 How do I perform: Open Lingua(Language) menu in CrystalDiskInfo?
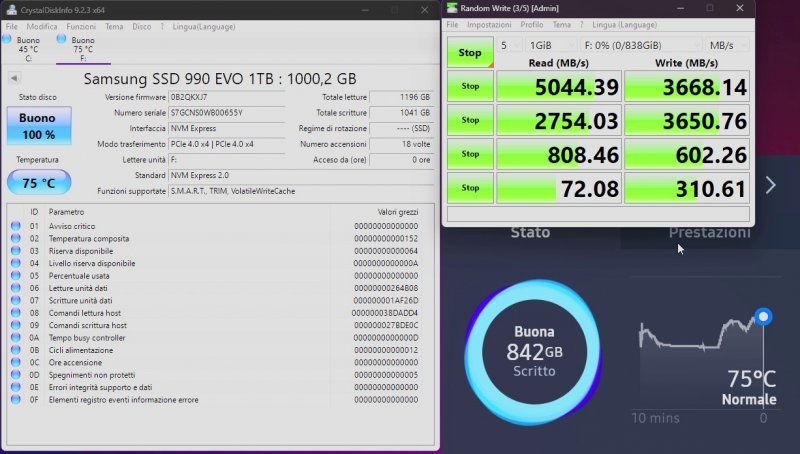click(x=204, y=27)
